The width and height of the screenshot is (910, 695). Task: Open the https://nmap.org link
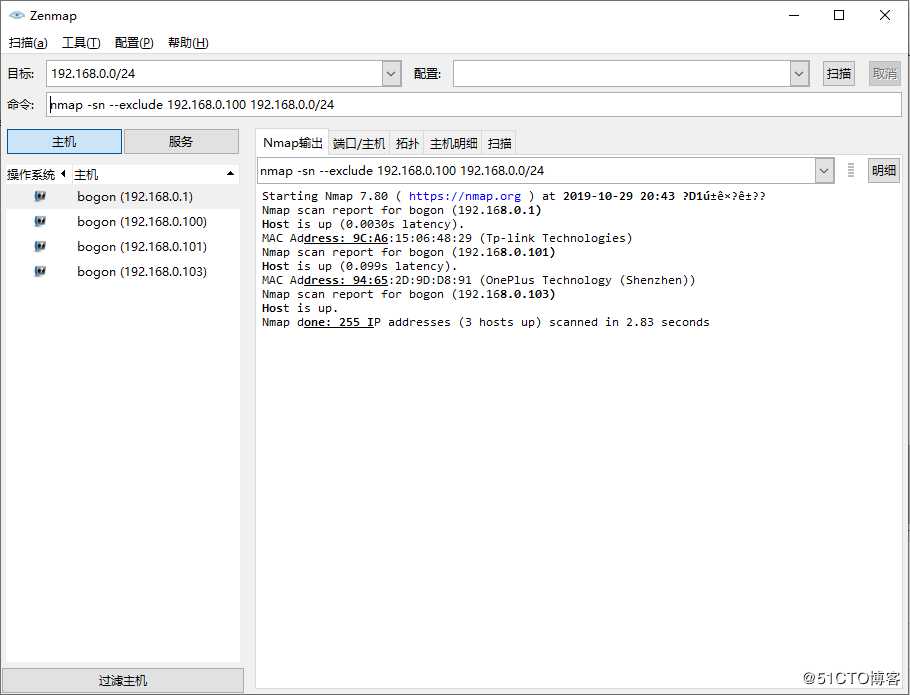pos(464,196)
